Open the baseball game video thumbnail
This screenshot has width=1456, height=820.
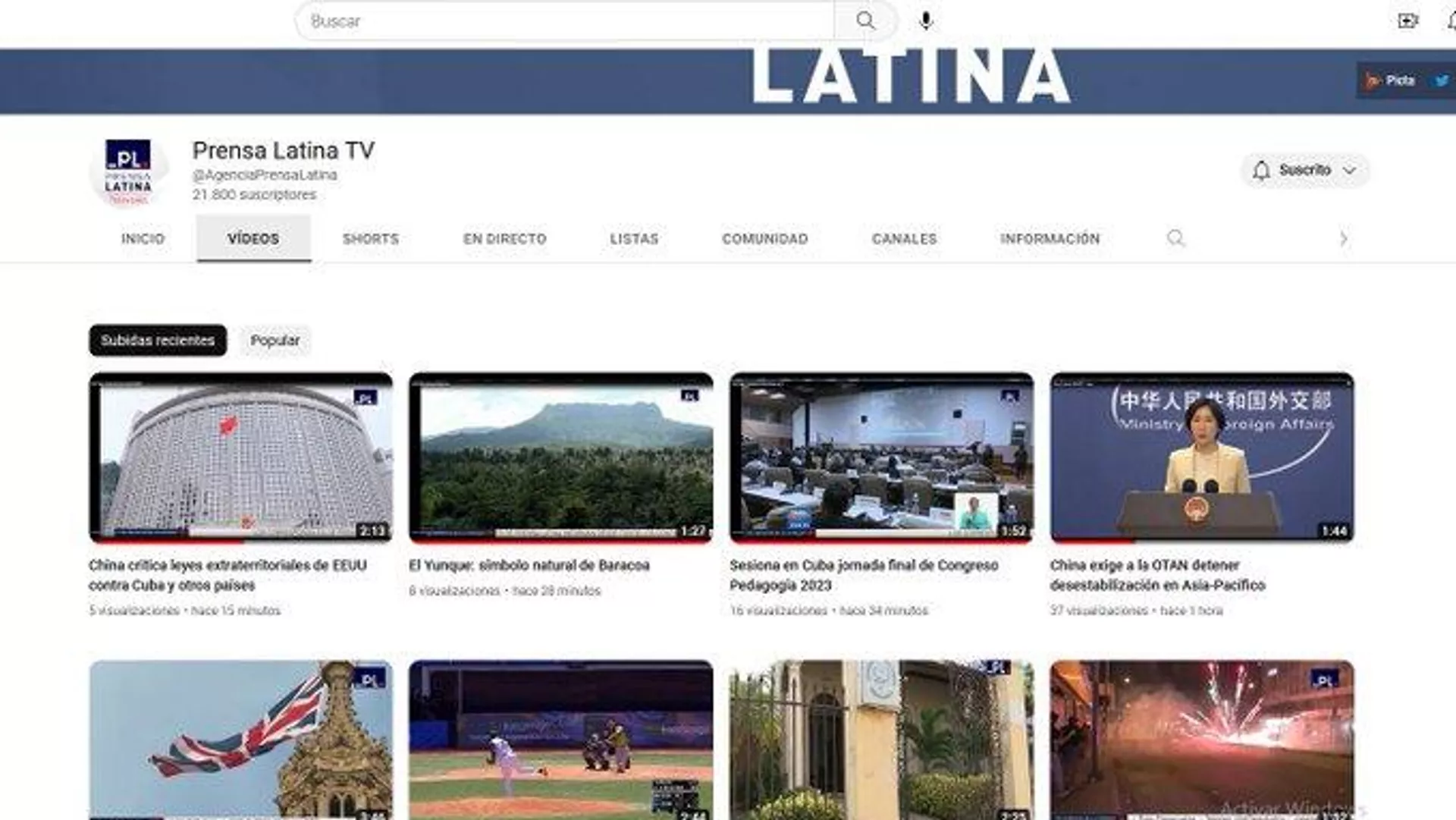tap(561, 740)
